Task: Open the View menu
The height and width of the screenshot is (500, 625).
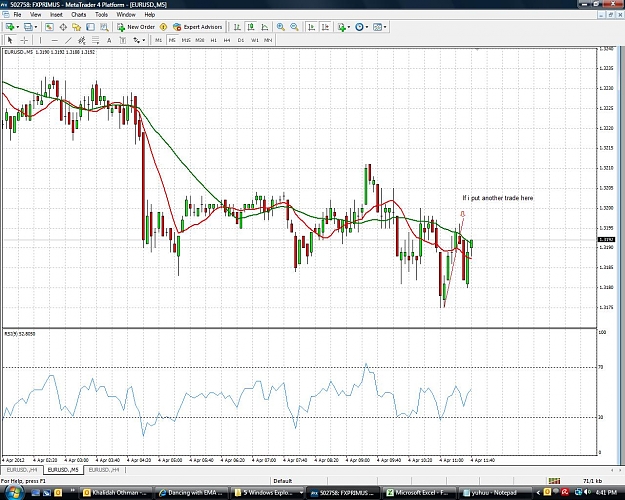Action: pyautogui.click(x=35, y=14)
